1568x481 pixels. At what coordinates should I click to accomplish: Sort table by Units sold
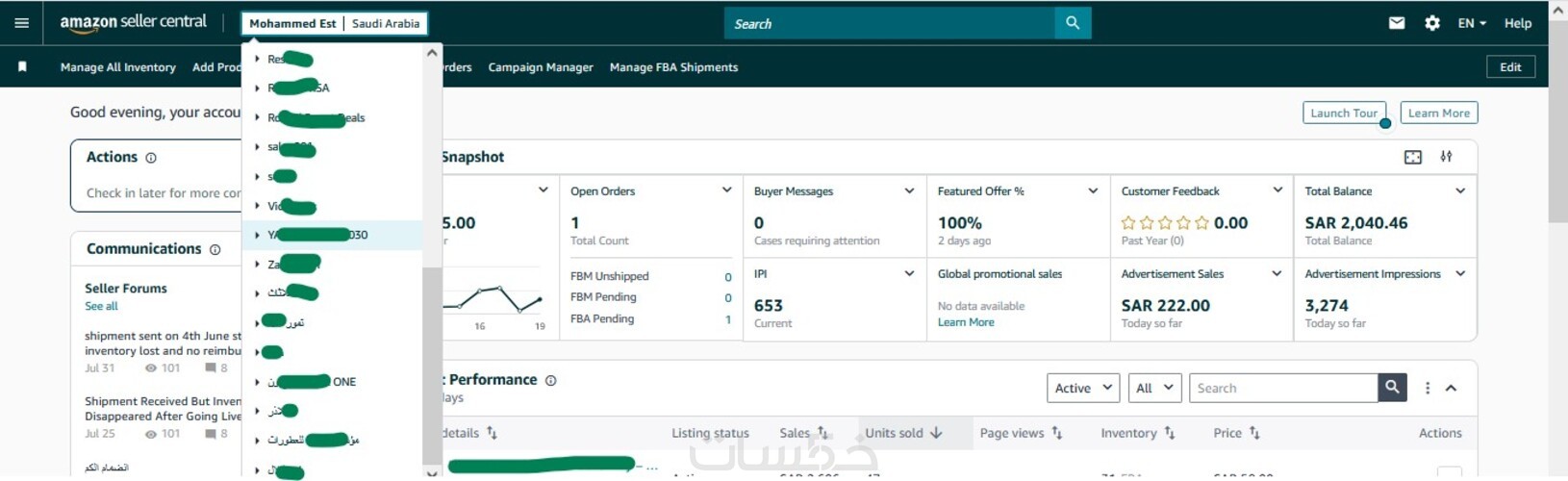903,433
